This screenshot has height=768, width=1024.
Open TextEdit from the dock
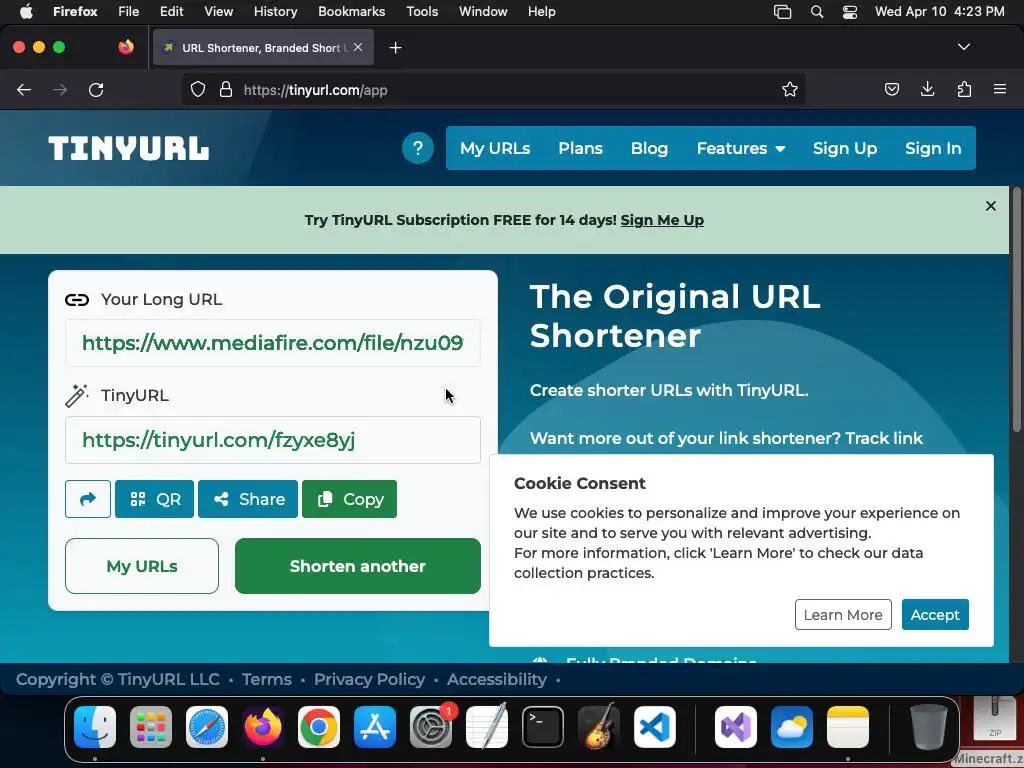(x=487, y=727)
